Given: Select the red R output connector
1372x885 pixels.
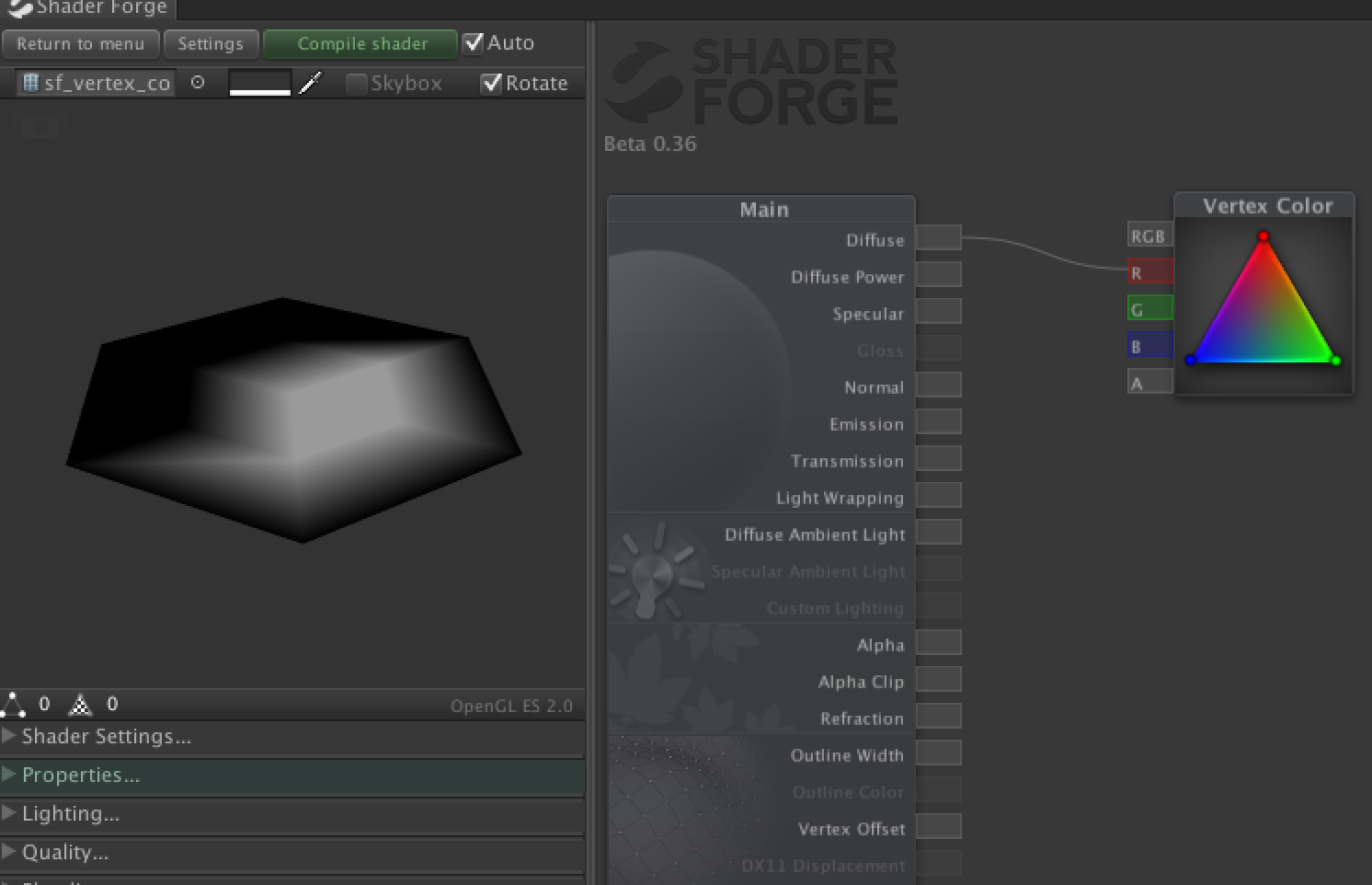Looking at the screenshot, I should pos(1149,272).
